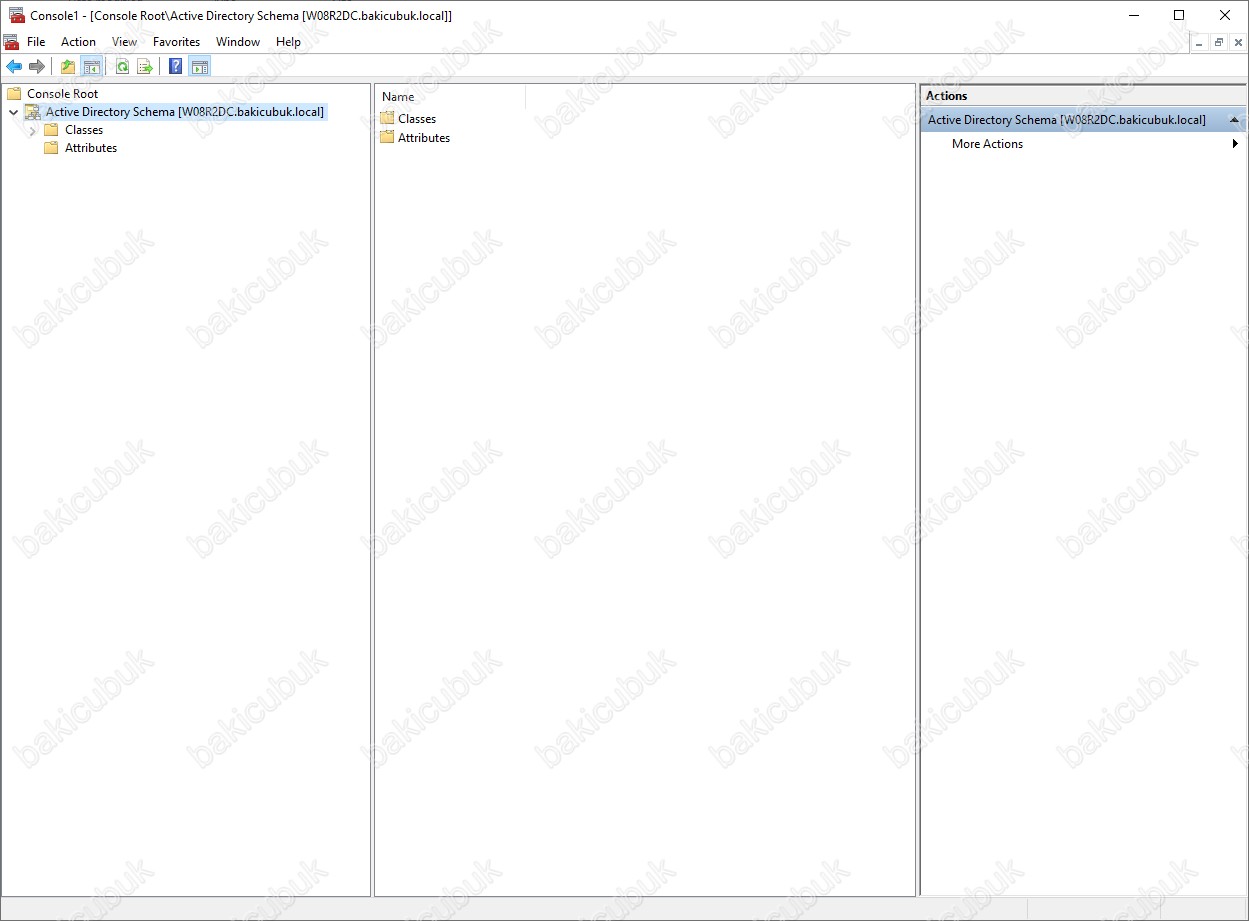Toggle Show/Hide Action Pane toolbar icon

199,67
